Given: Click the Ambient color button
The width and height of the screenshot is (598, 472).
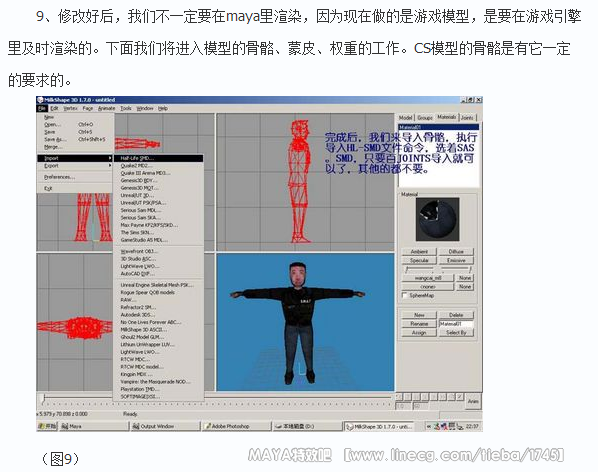Looking at the screenshot, I should click(419, 252).
